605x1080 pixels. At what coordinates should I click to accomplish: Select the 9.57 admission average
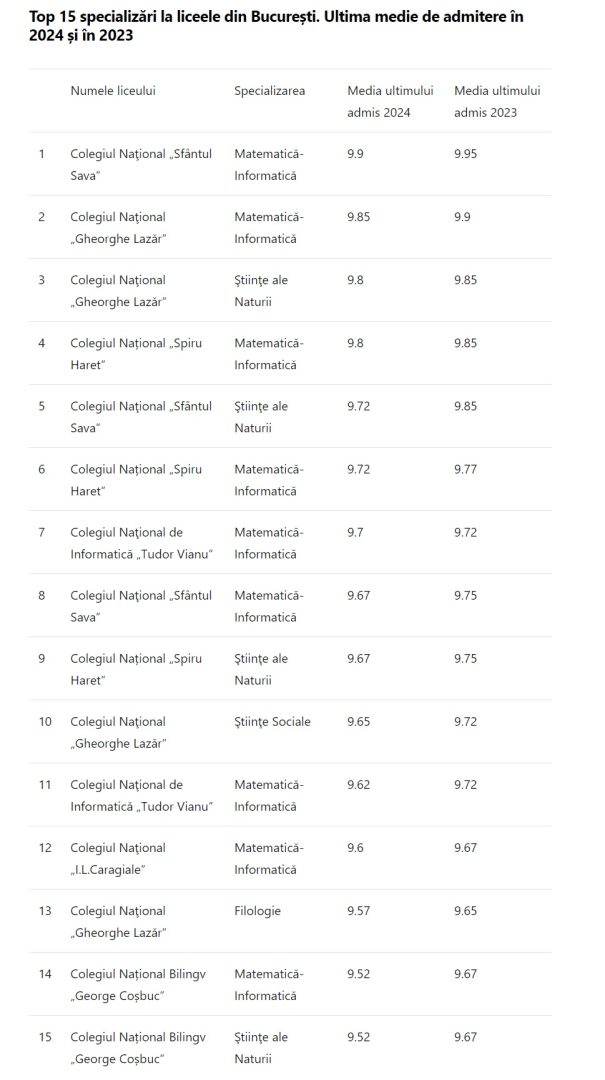tap(359, 910)
